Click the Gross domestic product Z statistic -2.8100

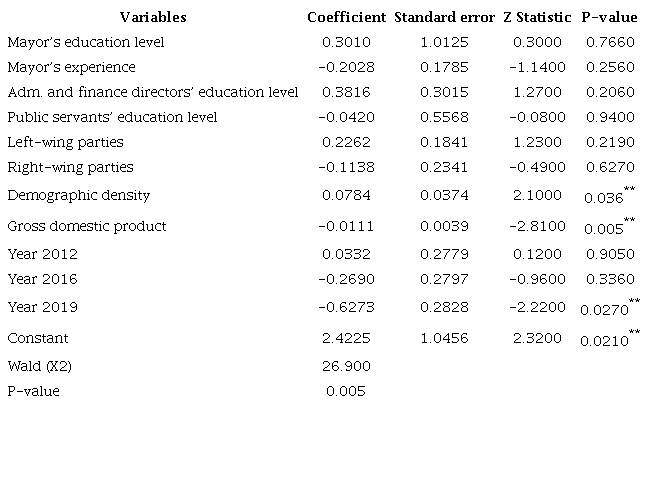point(537,226)
